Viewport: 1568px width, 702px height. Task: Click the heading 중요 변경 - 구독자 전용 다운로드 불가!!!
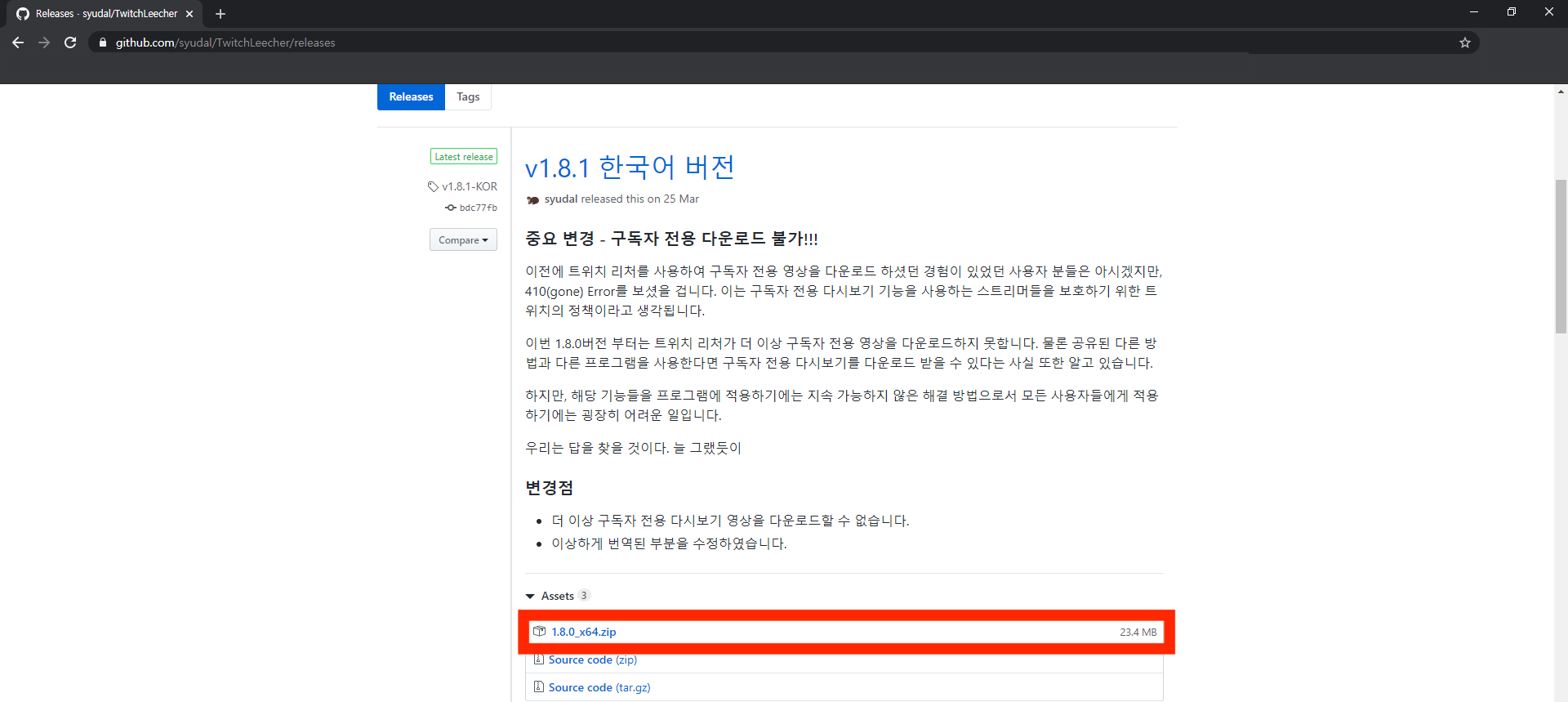coord(671,239)
